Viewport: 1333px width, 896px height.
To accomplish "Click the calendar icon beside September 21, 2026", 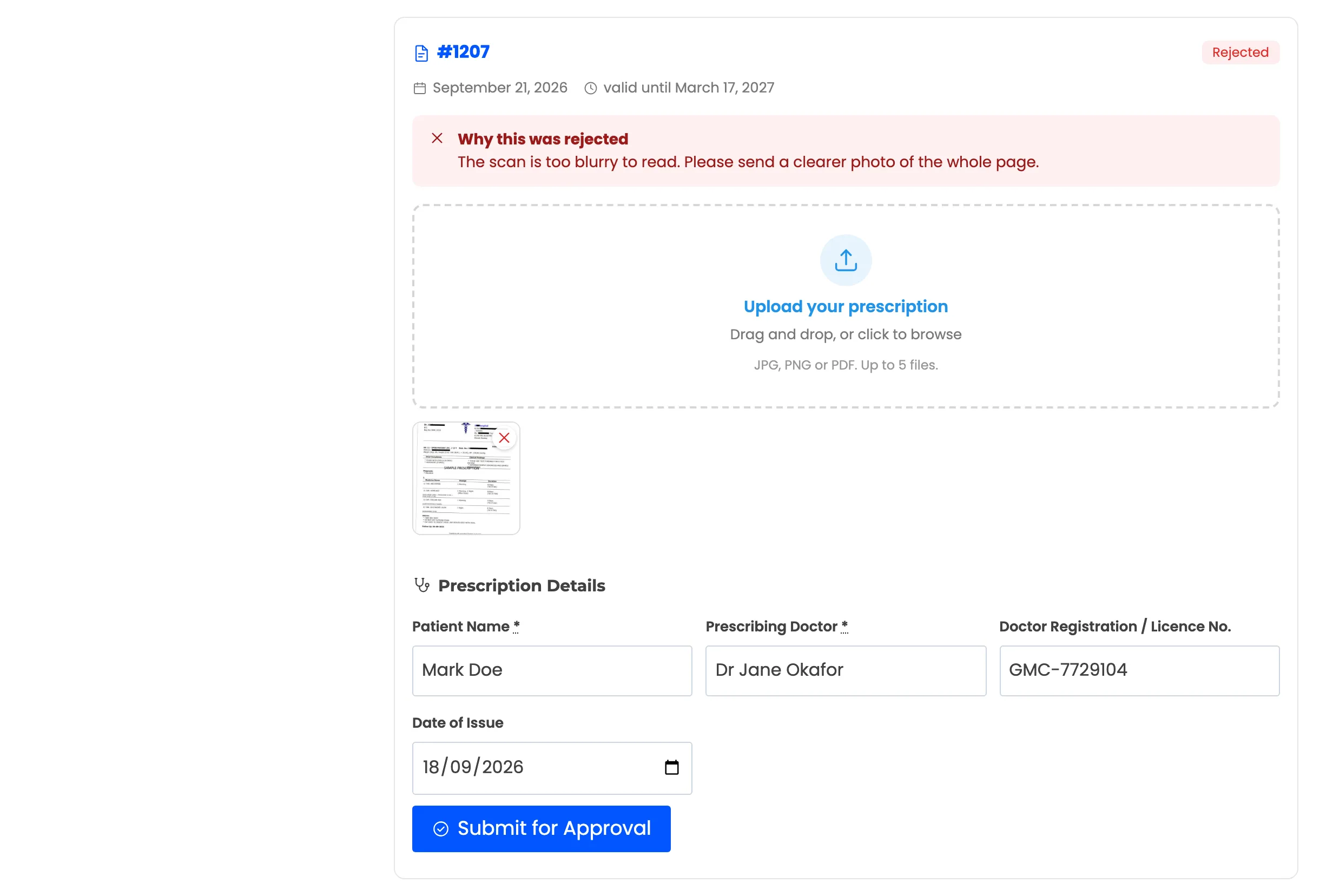I will [419, 88].
